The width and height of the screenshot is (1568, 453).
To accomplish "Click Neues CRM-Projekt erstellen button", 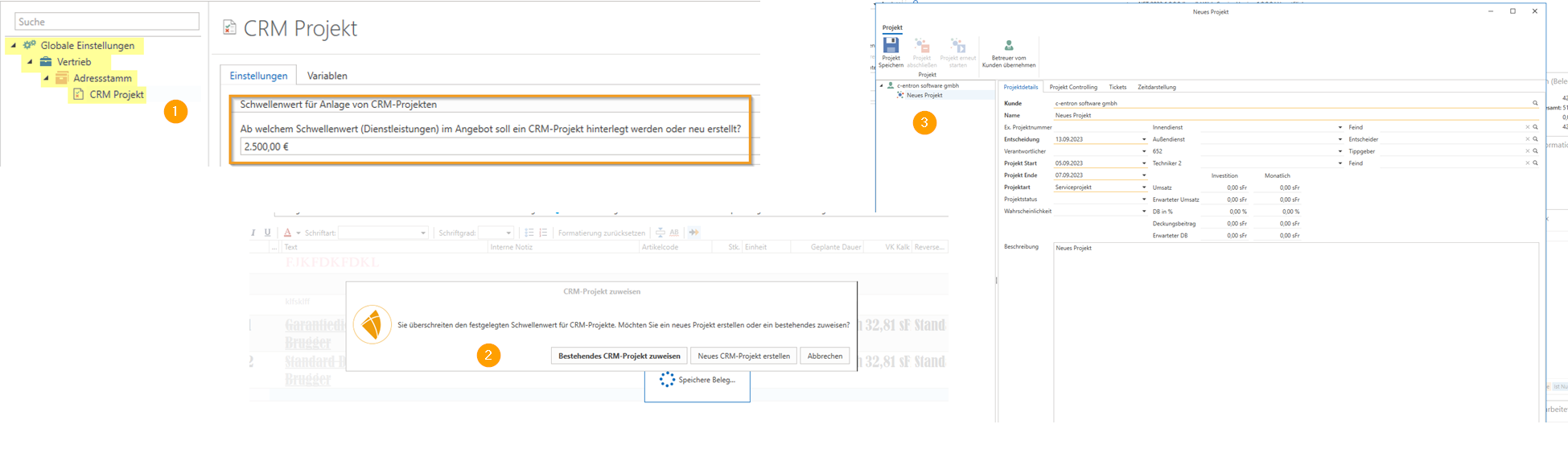I will pos(743,356).
